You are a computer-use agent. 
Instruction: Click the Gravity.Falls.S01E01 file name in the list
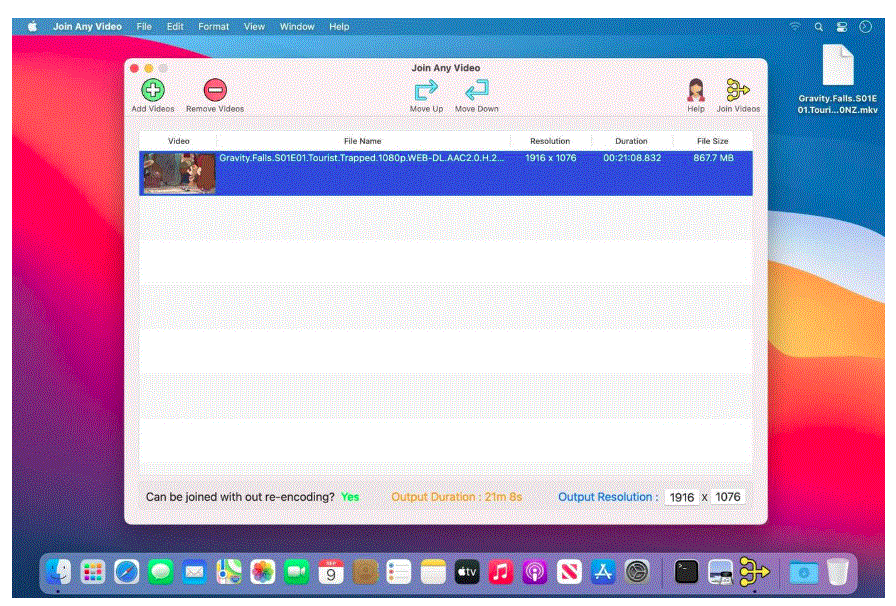click(362, 158)
